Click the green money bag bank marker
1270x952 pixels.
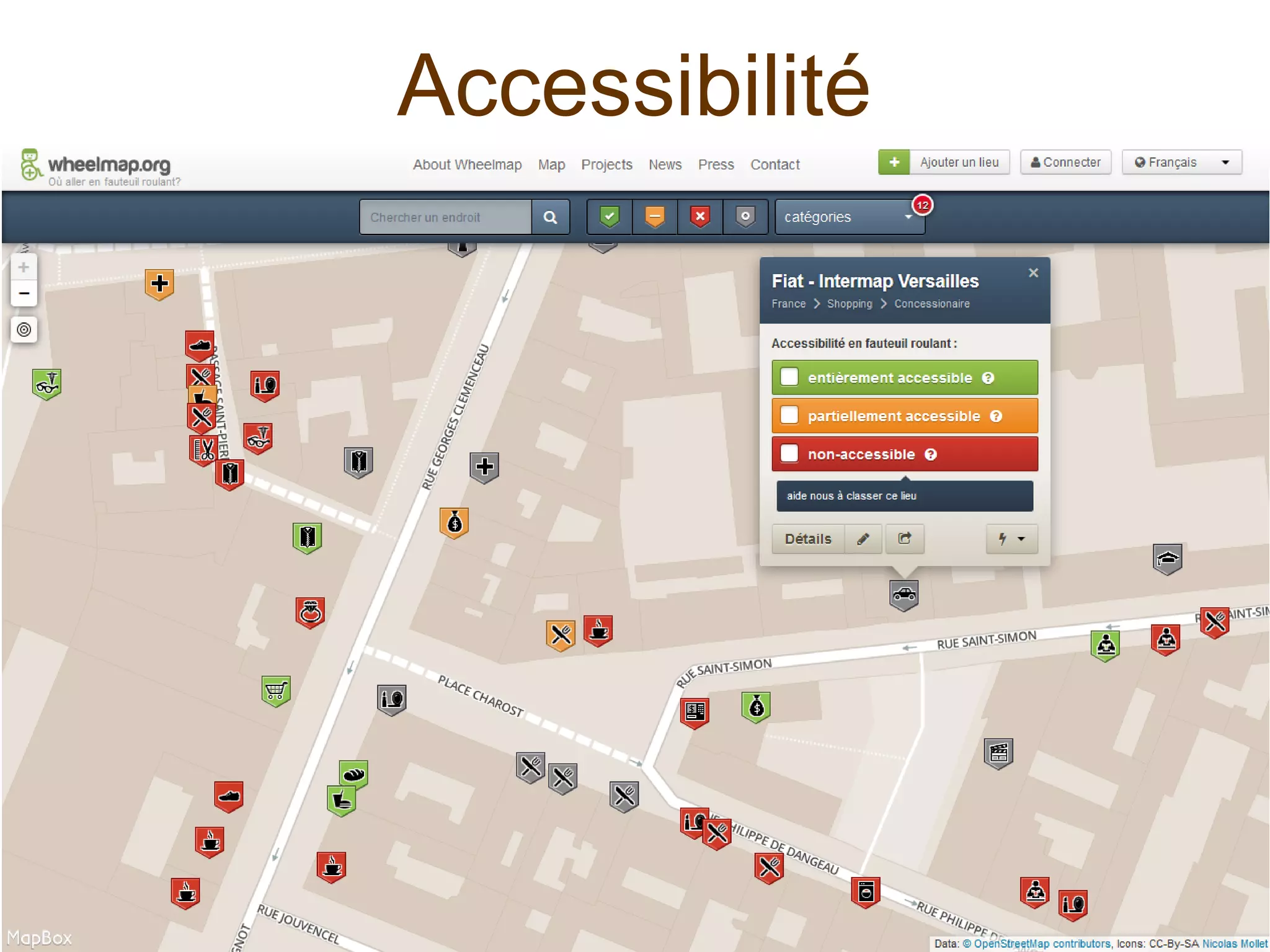(756, 707)
